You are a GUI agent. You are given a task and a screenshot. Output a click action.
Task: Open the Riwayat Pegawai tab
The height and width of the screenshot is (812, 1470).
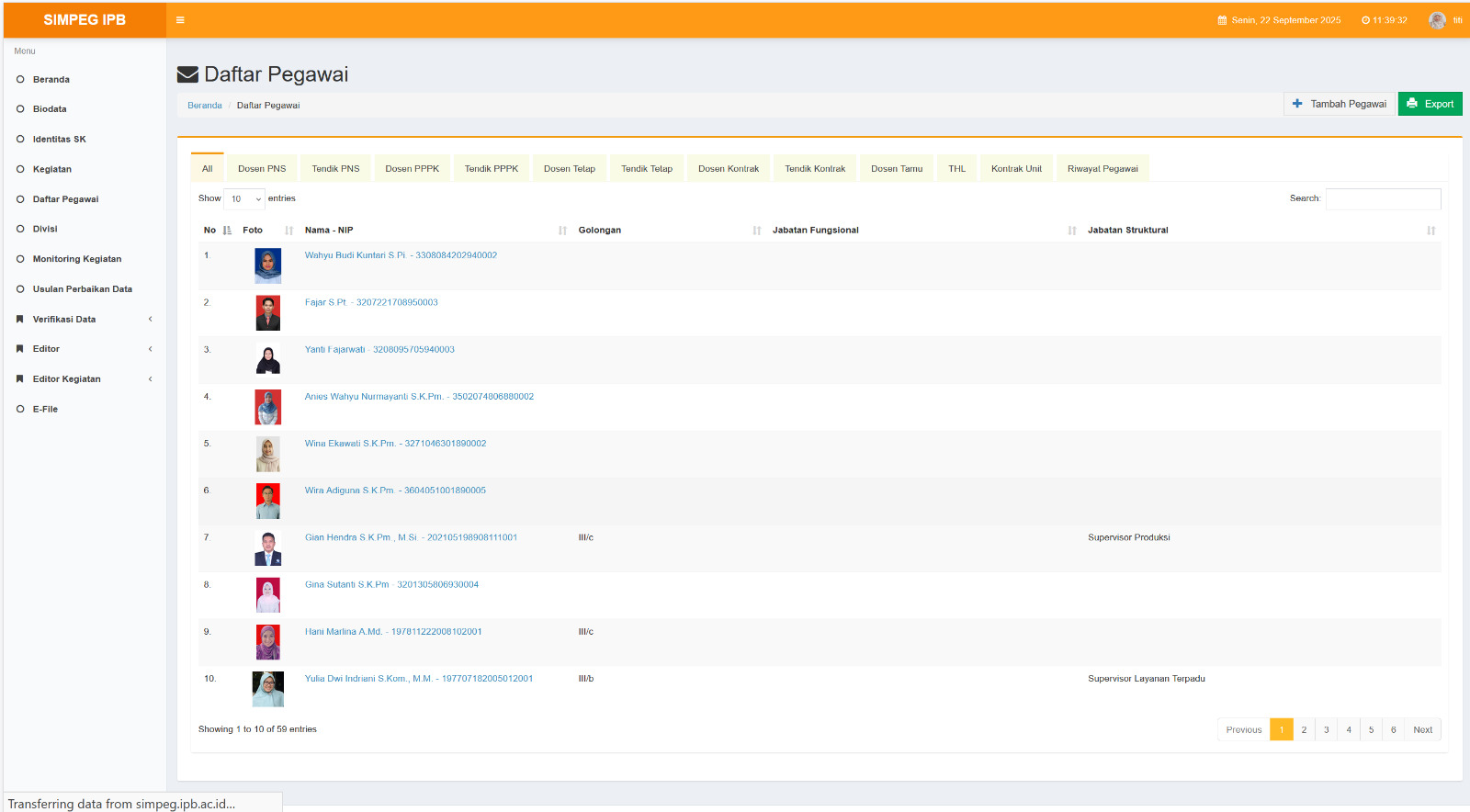tap(1102, 169)
